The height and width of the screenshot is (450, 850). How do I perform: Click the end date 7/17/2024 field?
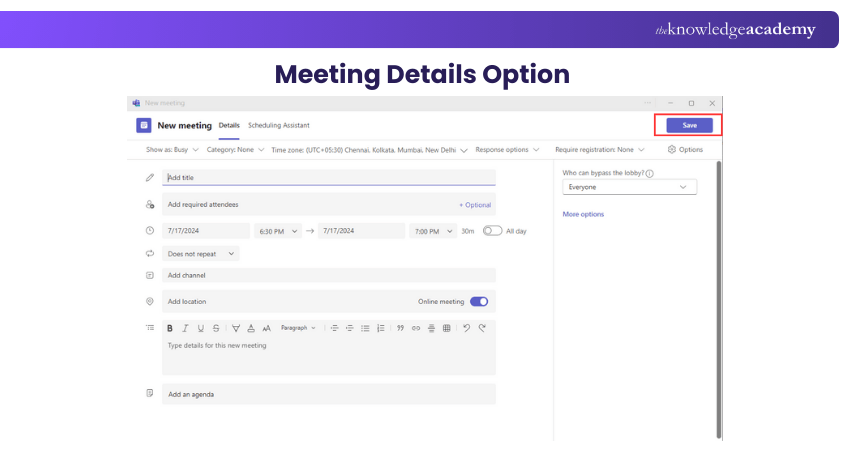pyautogui.click(x=362, y=230)
